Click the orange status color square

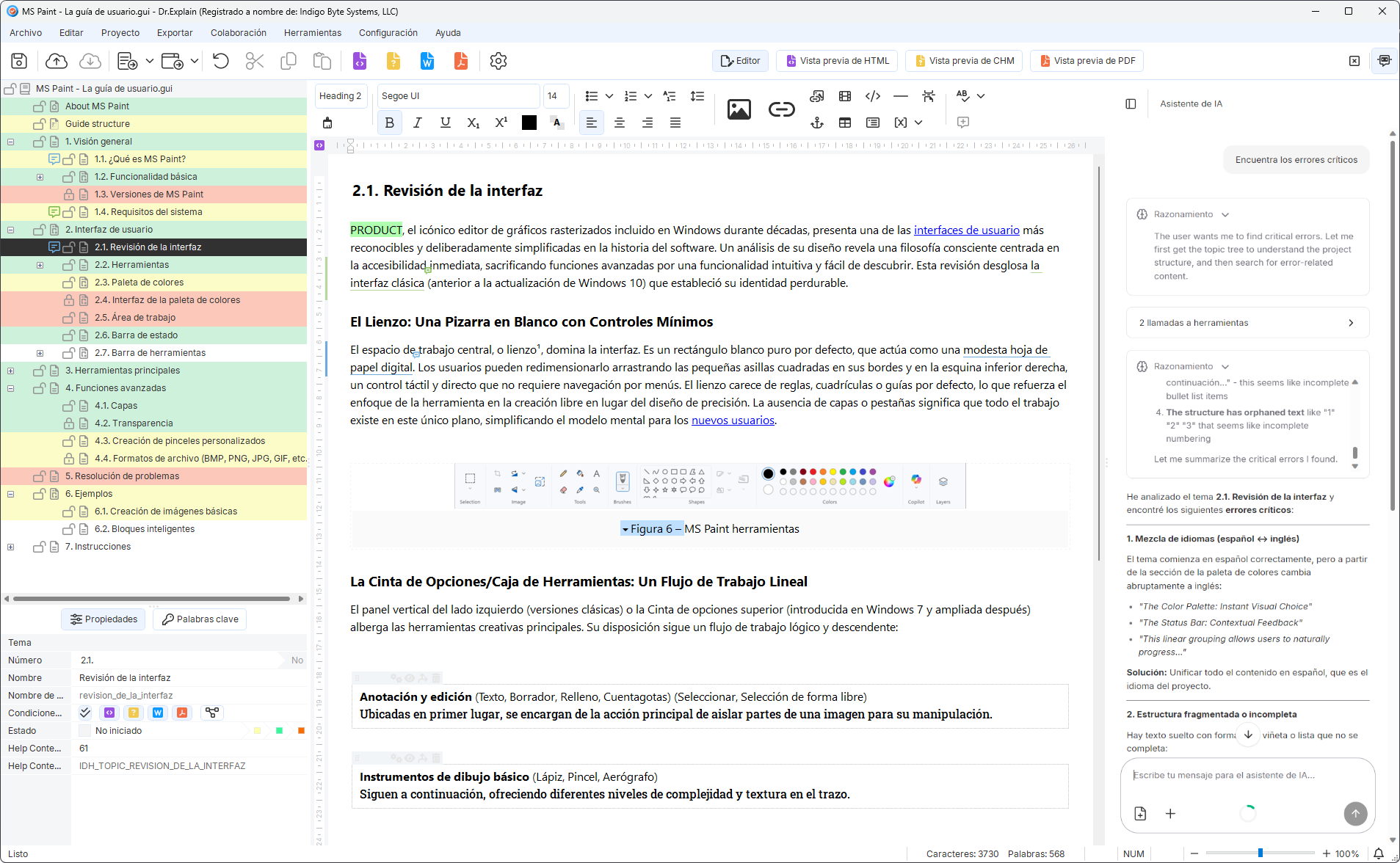pos(301,731)
